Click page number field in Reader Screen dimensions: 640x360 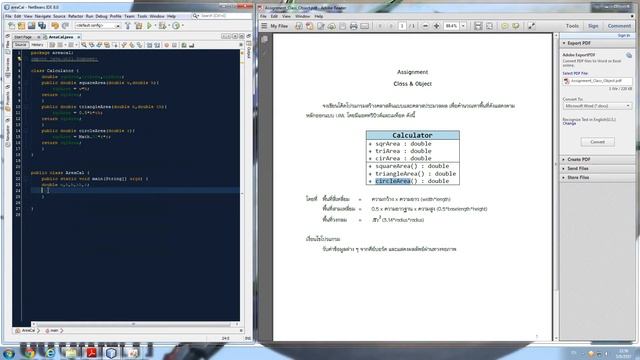click(x=402, y=26)
